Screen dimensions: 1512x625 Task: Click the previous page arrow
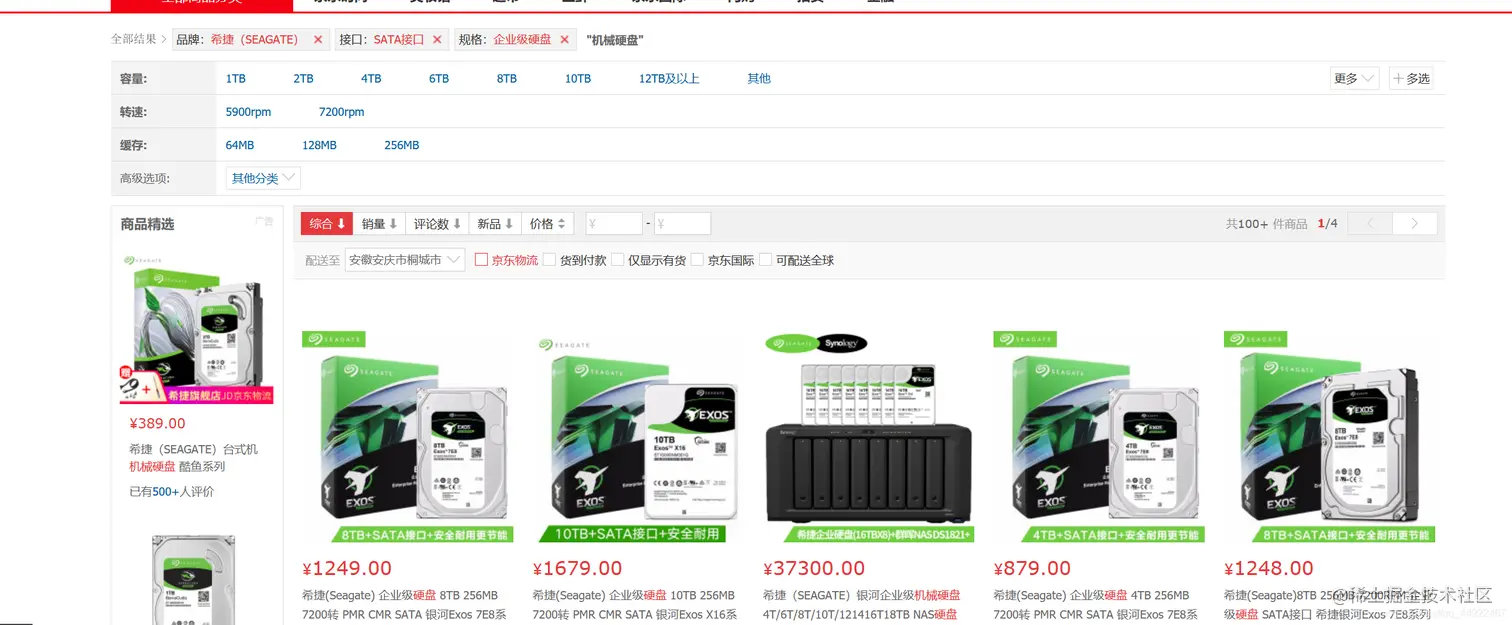(1370, 224)
